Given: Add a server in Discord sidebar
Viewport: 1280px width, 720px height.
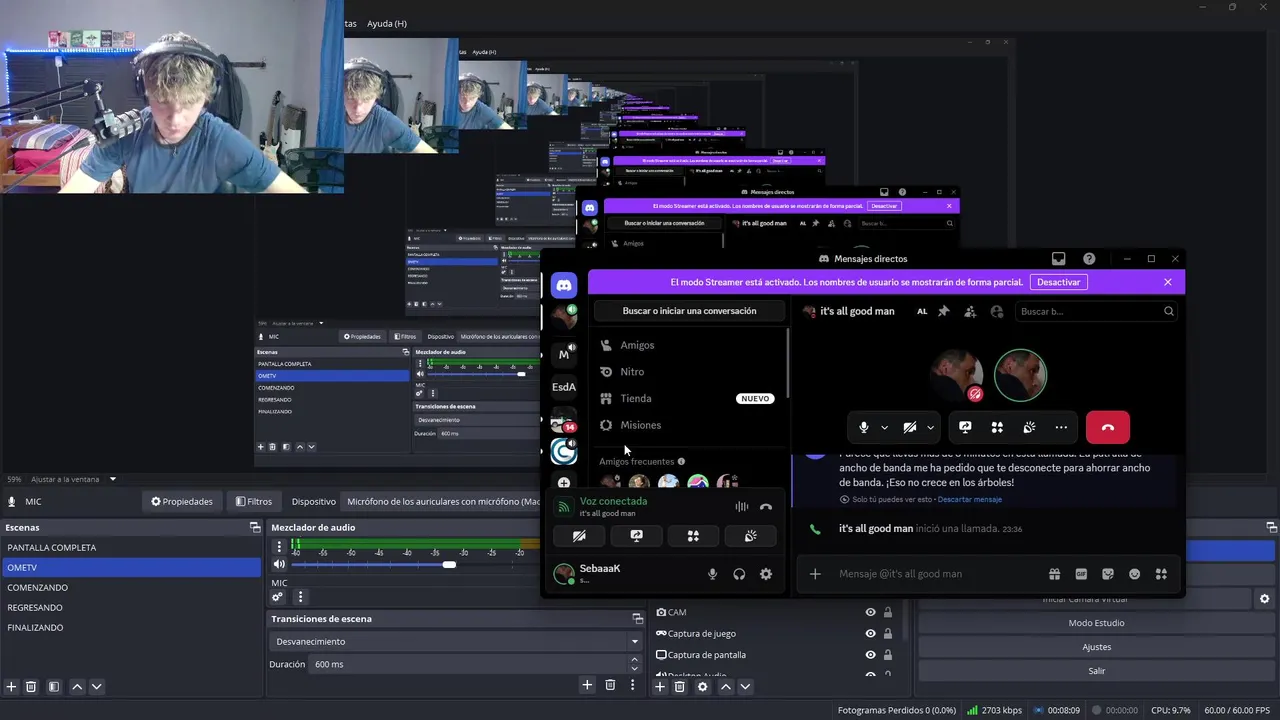Looking at the screenshot, I should click(564, 483).
